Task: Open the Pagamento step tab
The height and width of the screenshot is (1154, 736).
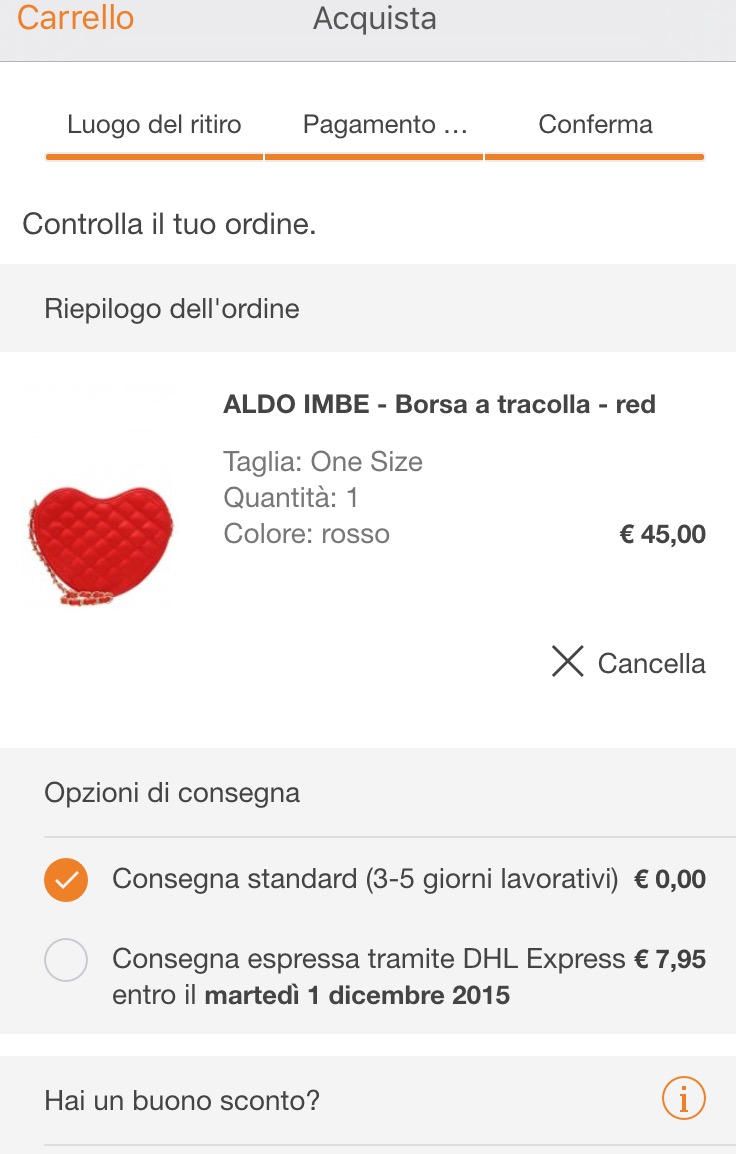Action: 385,125
